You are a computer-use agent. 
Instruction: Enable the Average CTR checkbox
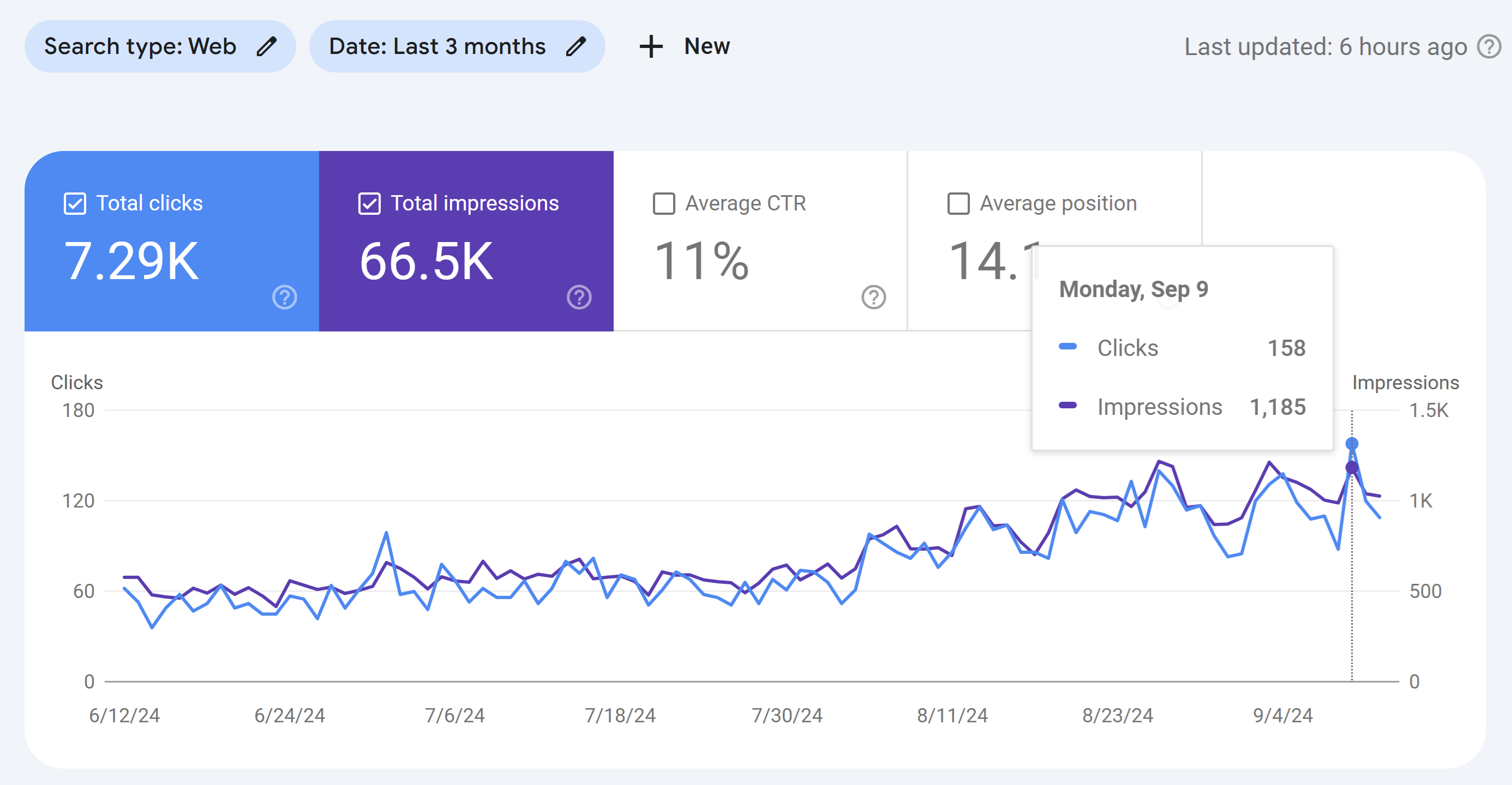click(663, 203)
